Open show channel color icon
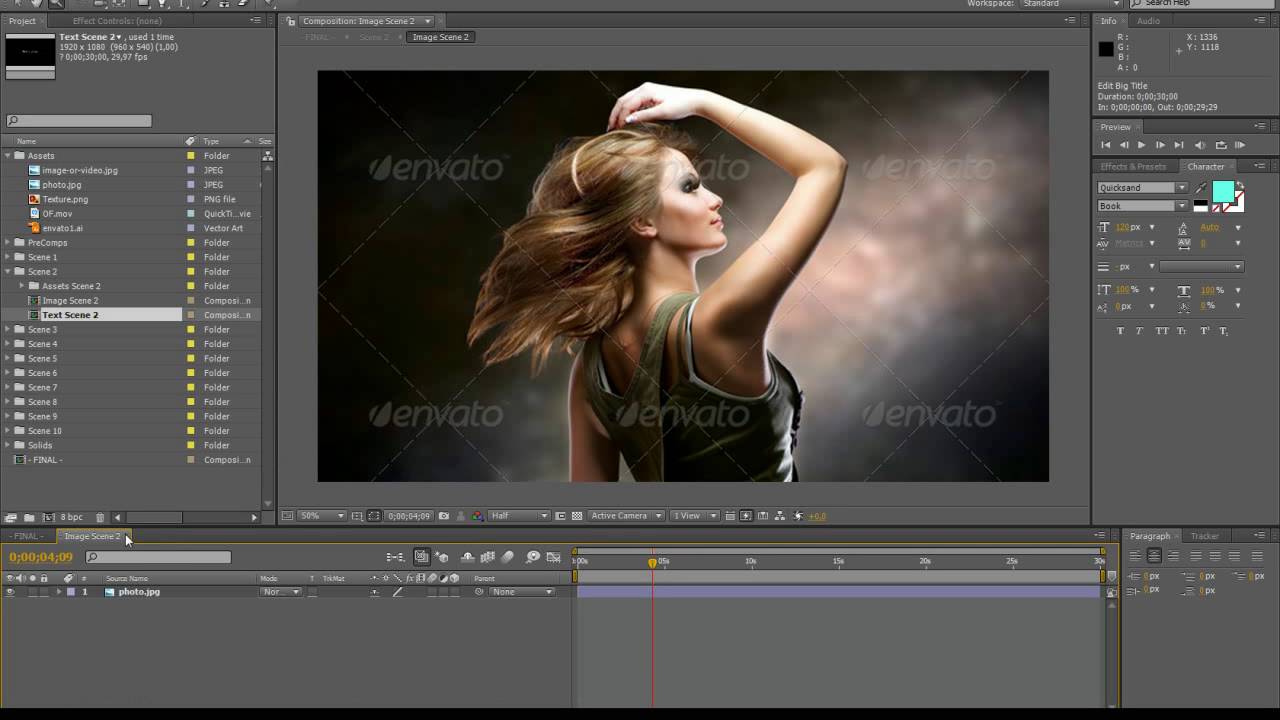 pyautogui.click(x=477, y=516)
